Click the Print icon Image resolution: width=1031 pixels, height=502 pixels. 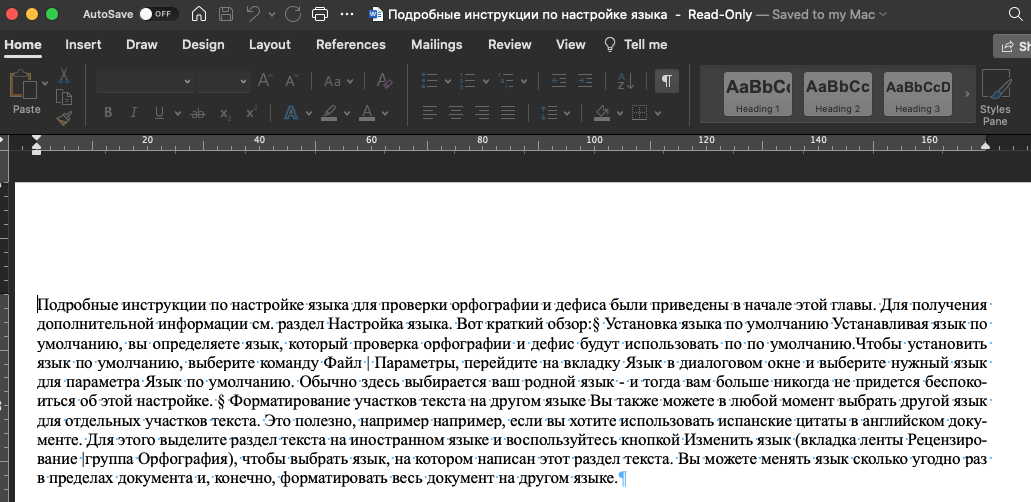tap(320, 15)
